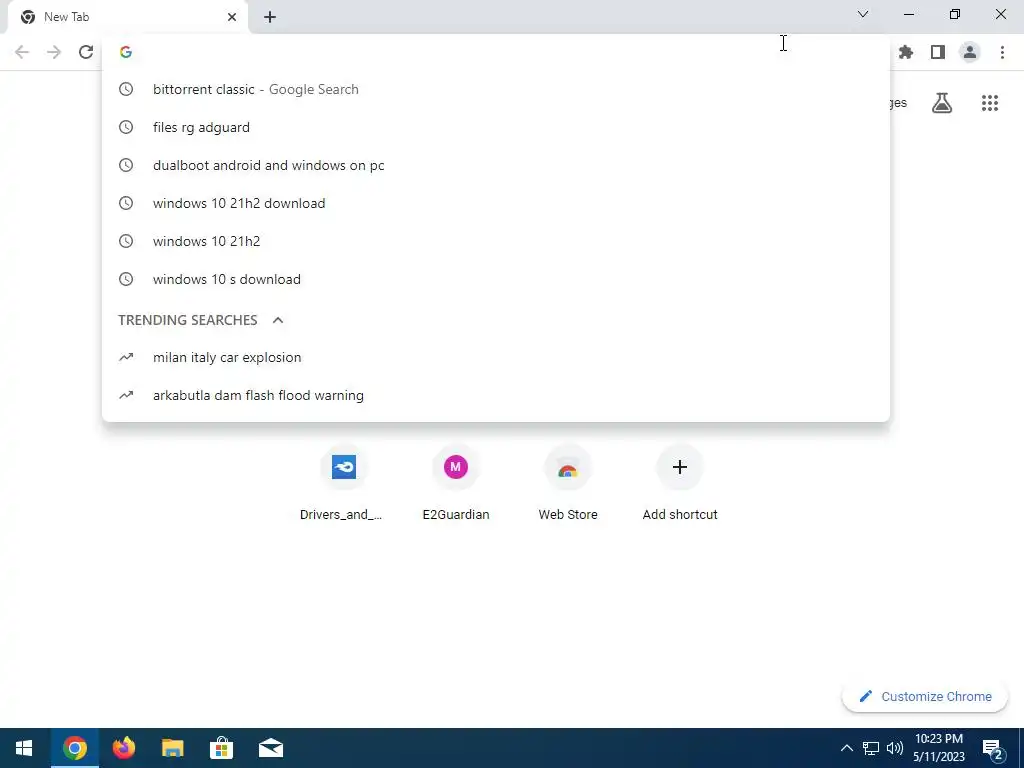Go forward using the forward arrow
The height and width of the screenshot is (768, 1024).
click(54, 52)
